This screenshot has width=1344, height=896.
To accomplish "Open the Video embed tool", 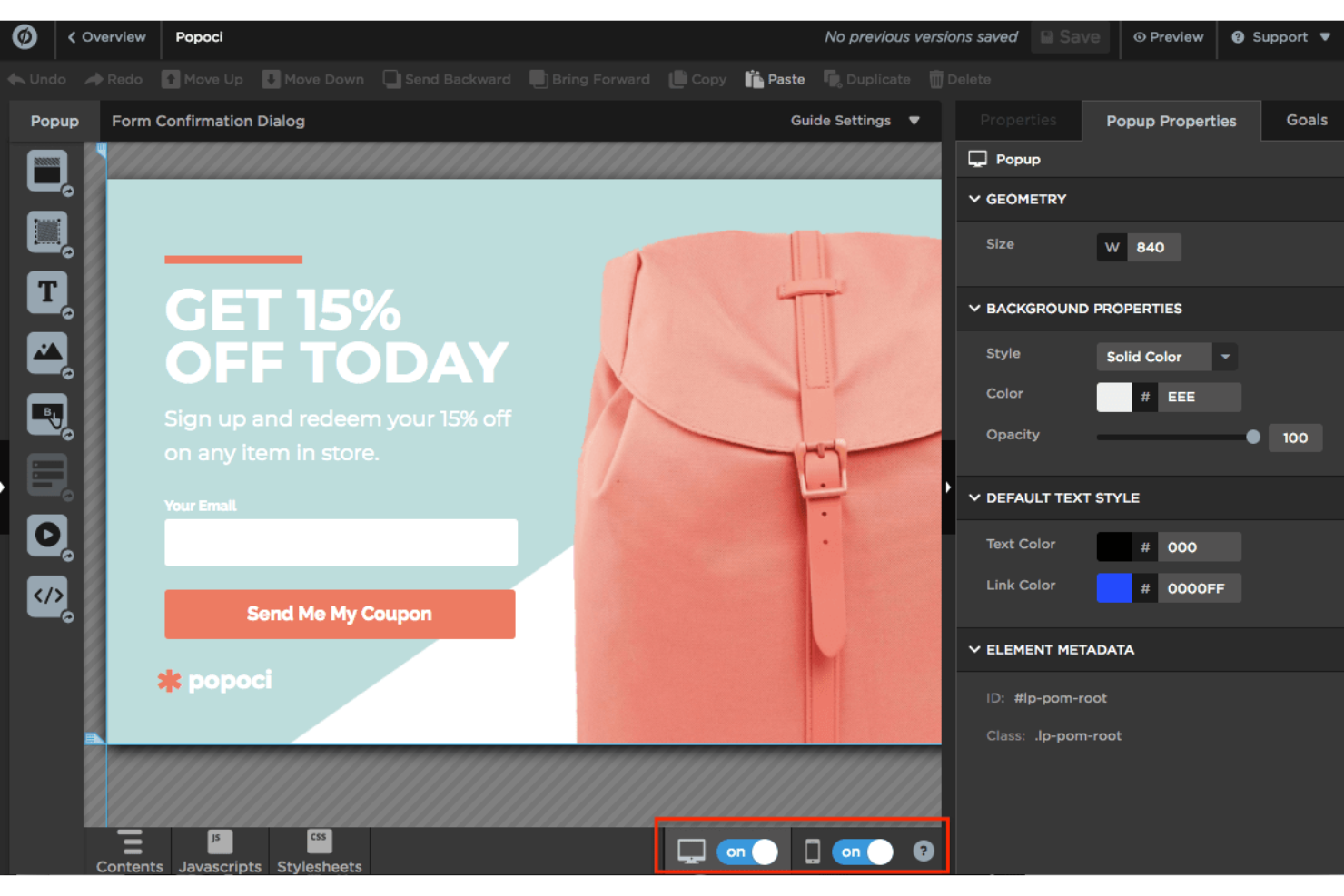I will (x=47, y=535).
